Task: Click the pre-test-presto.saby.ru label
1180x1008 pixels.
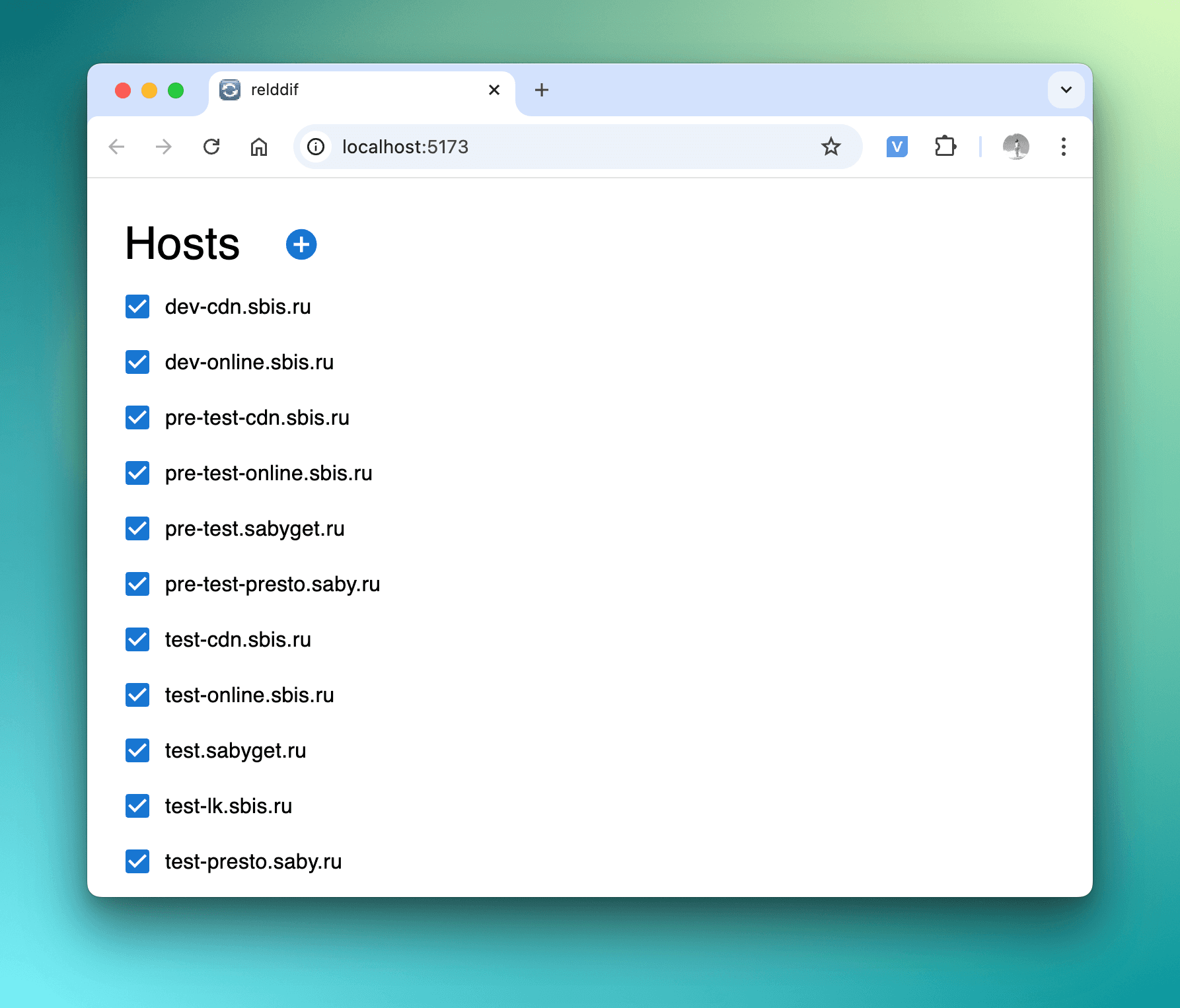Action: pos(273,585)
